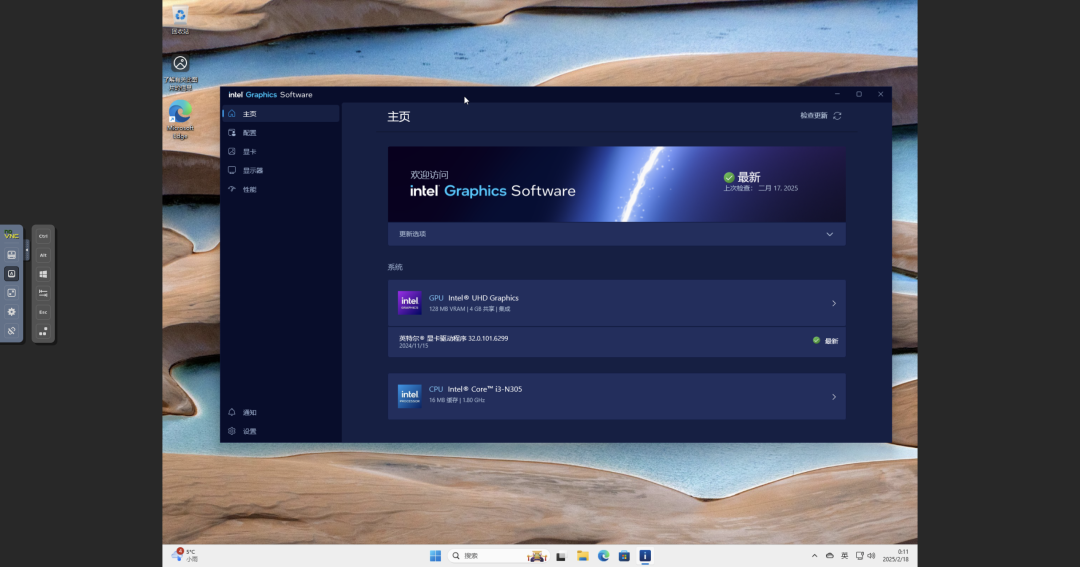Click the taskbar 搜索 search box
Viewport: 1080px width, 567px height.
point(498,556)
